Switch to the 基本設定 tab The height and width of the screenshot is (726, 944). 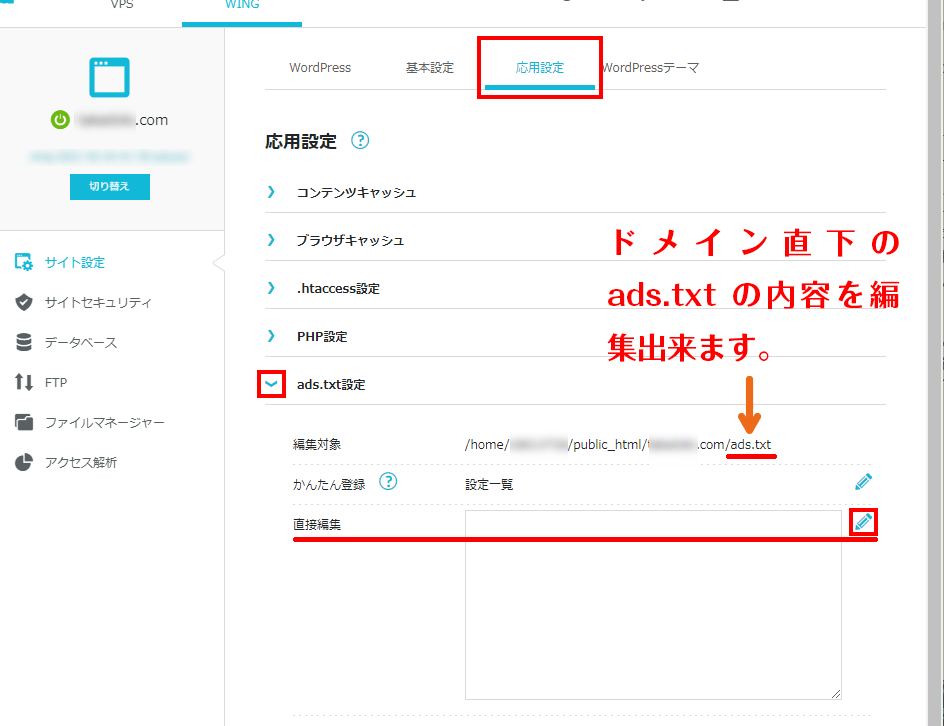tap(430, 67)
